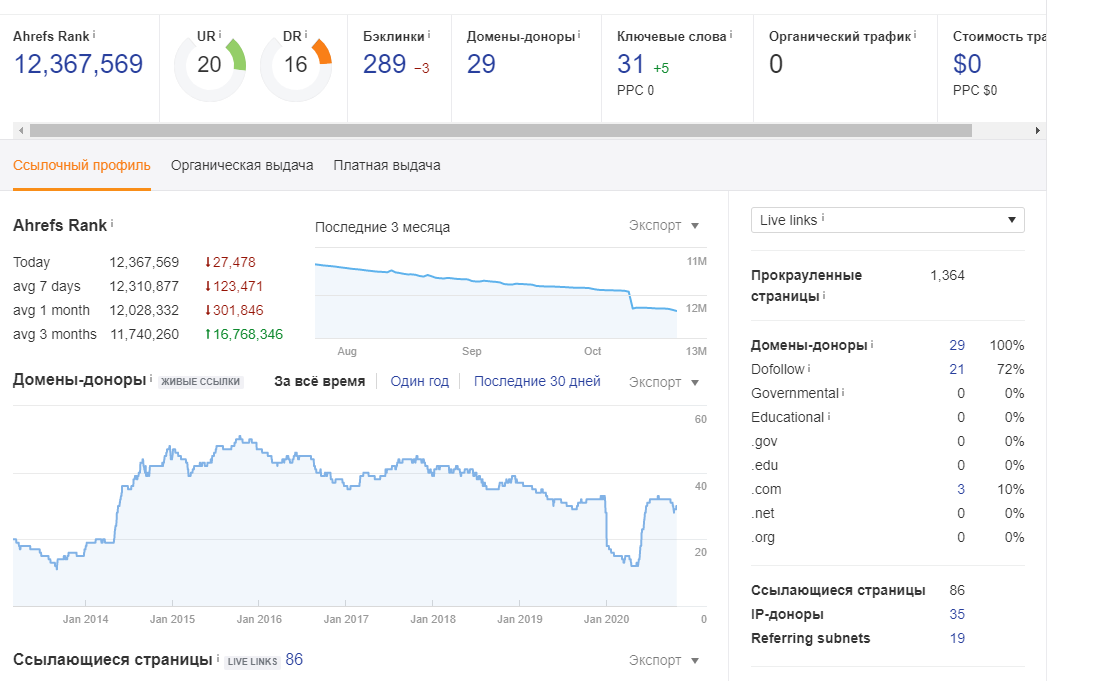Switch to Платная выдача tab

[x=387, y=165]
